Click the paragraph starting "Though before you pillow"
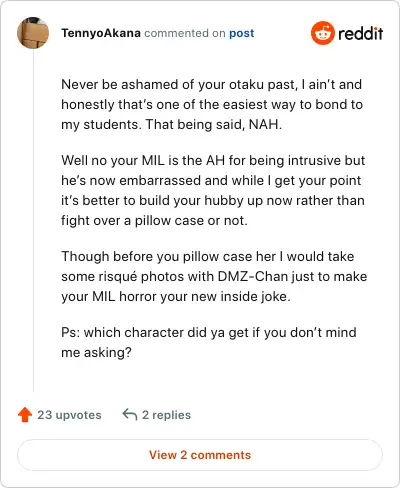Image resolution: width=400 pixels, height=488 pixels. click(214, 276)
